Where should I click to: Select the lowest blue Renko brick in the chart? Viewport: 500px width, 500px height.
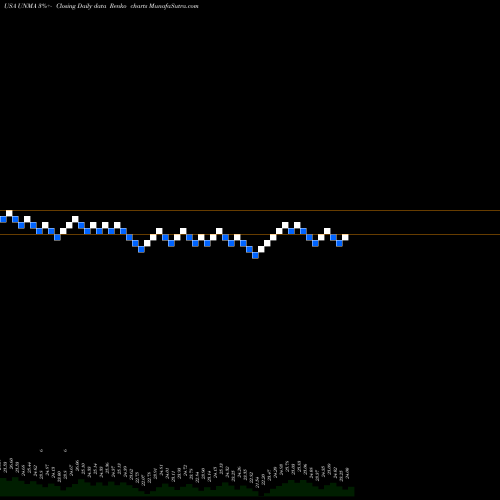pyautogui.click(x=255, y=255)
